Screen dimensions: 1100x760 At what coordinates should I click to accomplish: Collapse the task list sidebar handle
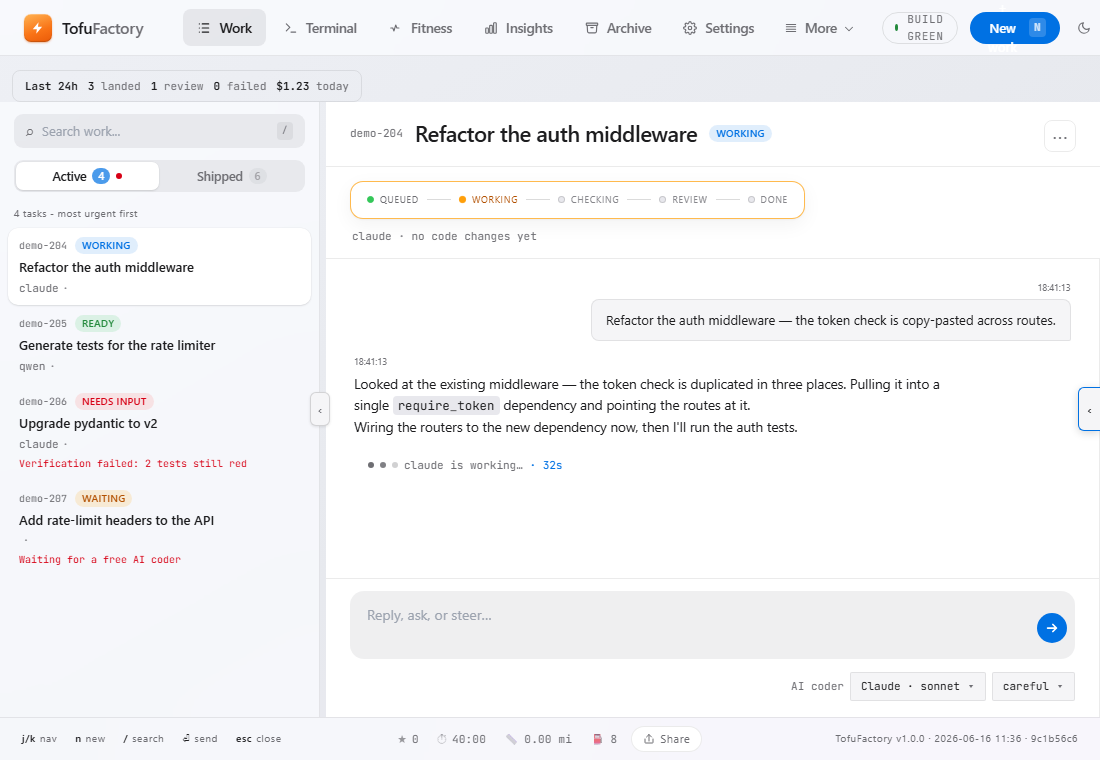(x=320, y=410)
